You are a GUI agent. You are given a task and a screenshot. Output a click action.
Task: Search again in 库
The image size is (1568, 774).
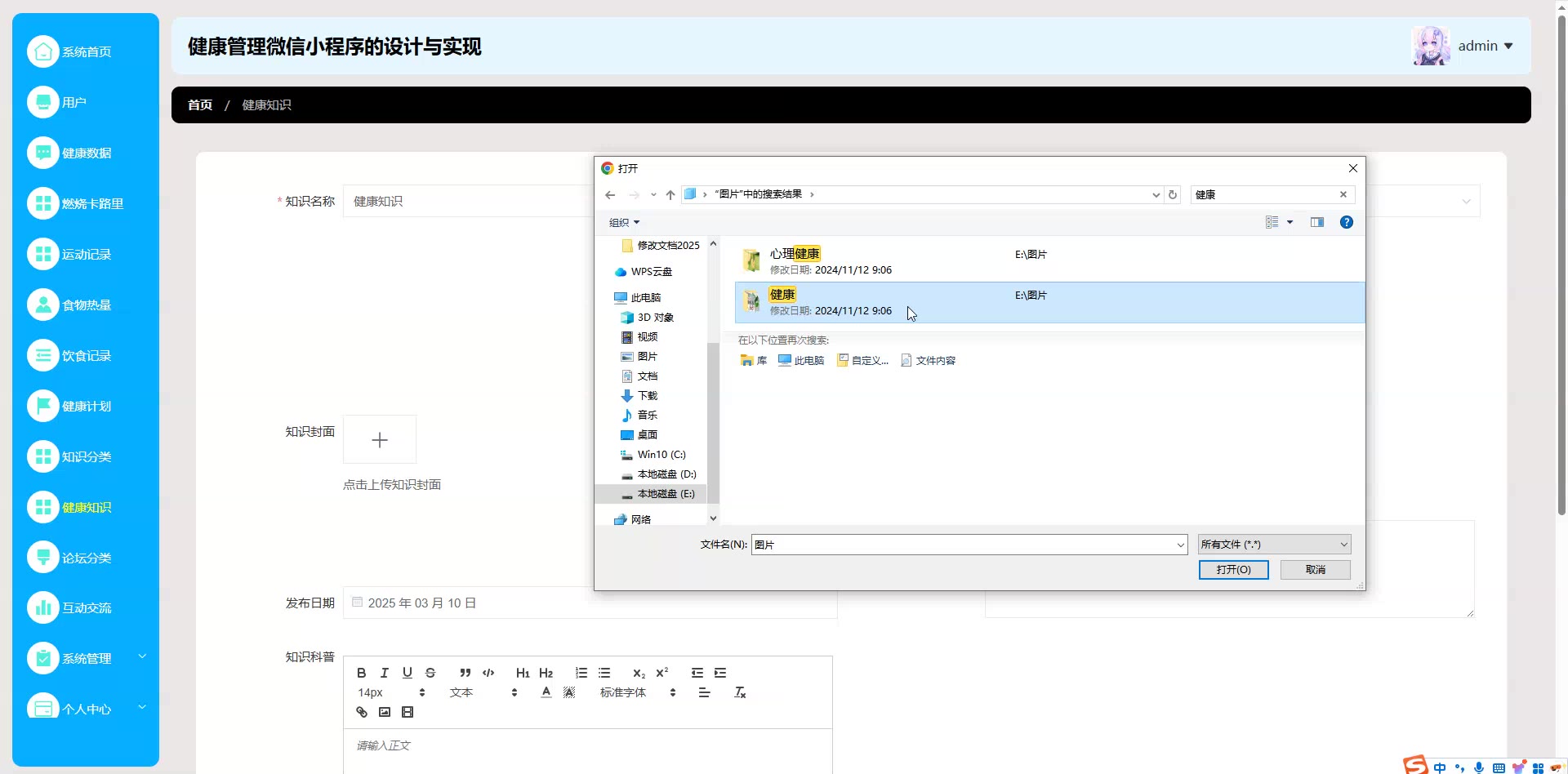point(753,360)
